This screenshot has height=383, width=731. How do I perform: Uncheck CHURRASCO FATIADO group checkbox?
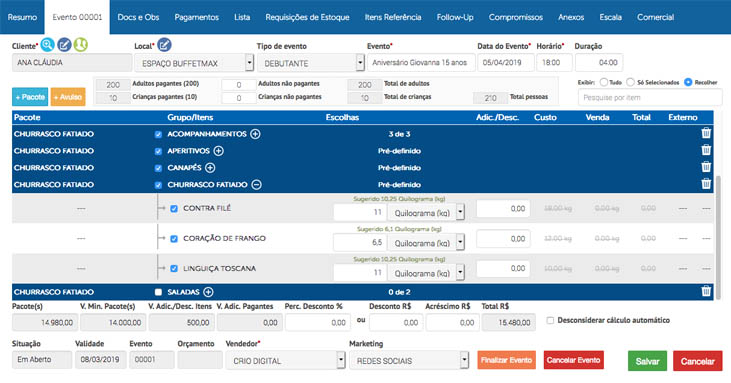click(158, 185)
